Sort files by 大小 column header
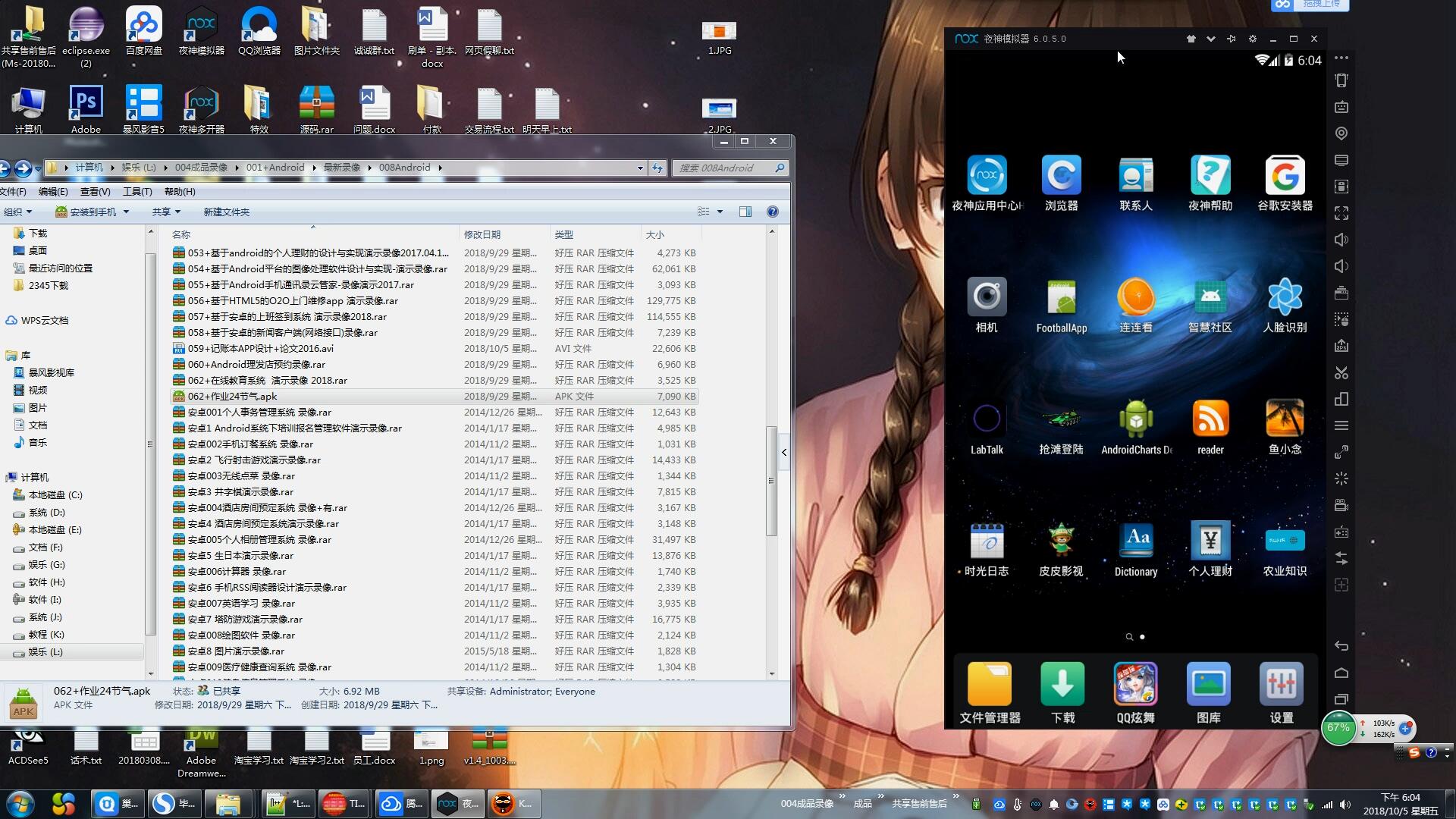This screenshot has height=819, width=1456. point(670,234)
